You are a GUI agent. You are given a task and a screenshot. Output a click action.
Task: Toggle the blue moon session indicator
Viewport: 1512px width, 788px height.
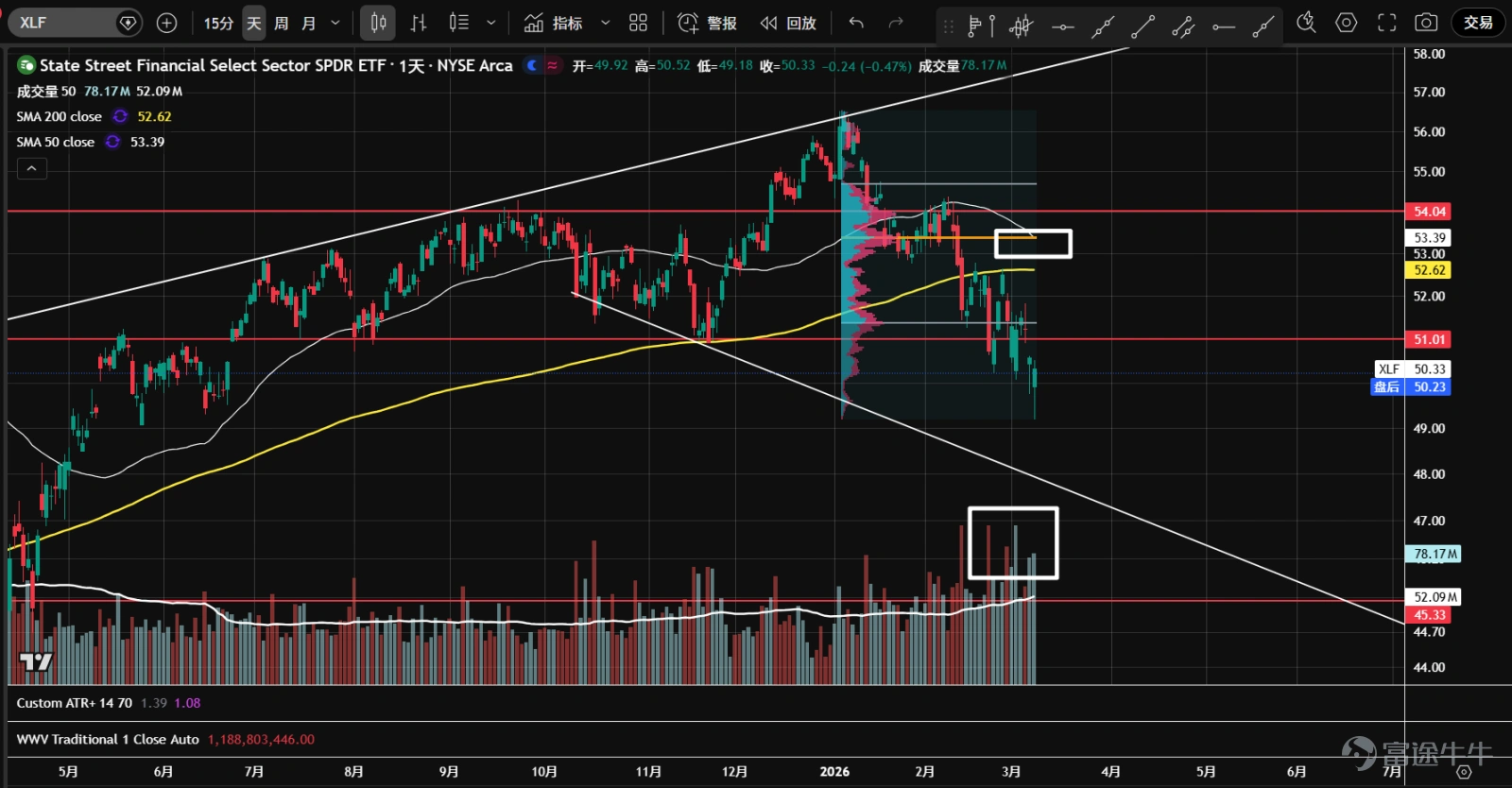532,65
